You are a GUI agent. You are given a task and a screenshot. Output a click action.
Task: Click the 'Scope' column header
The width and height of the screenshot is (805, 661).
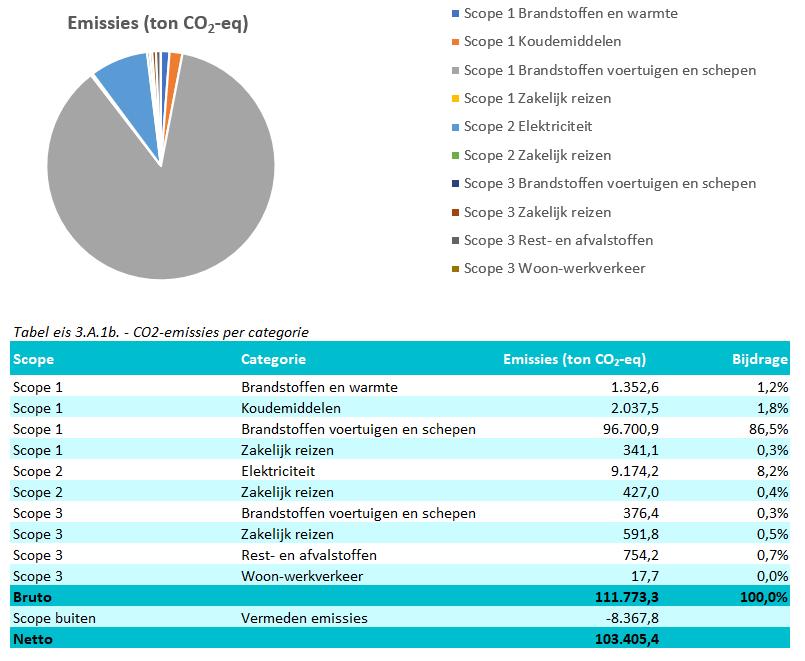point(33,359)
